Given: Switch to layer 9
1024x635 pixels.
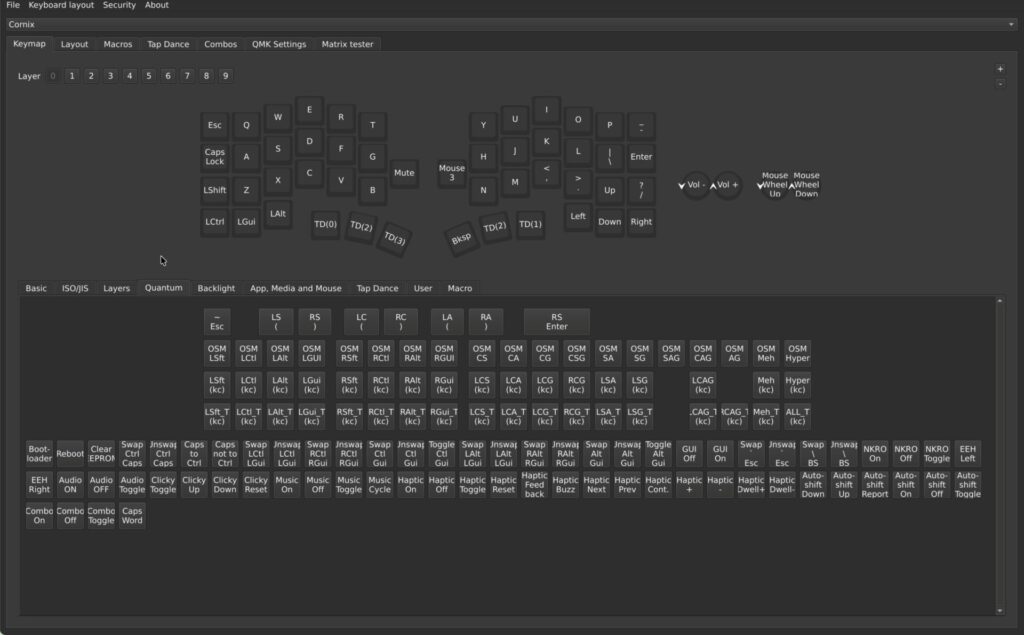Looking at the screenshot, I should pos(225,76).
